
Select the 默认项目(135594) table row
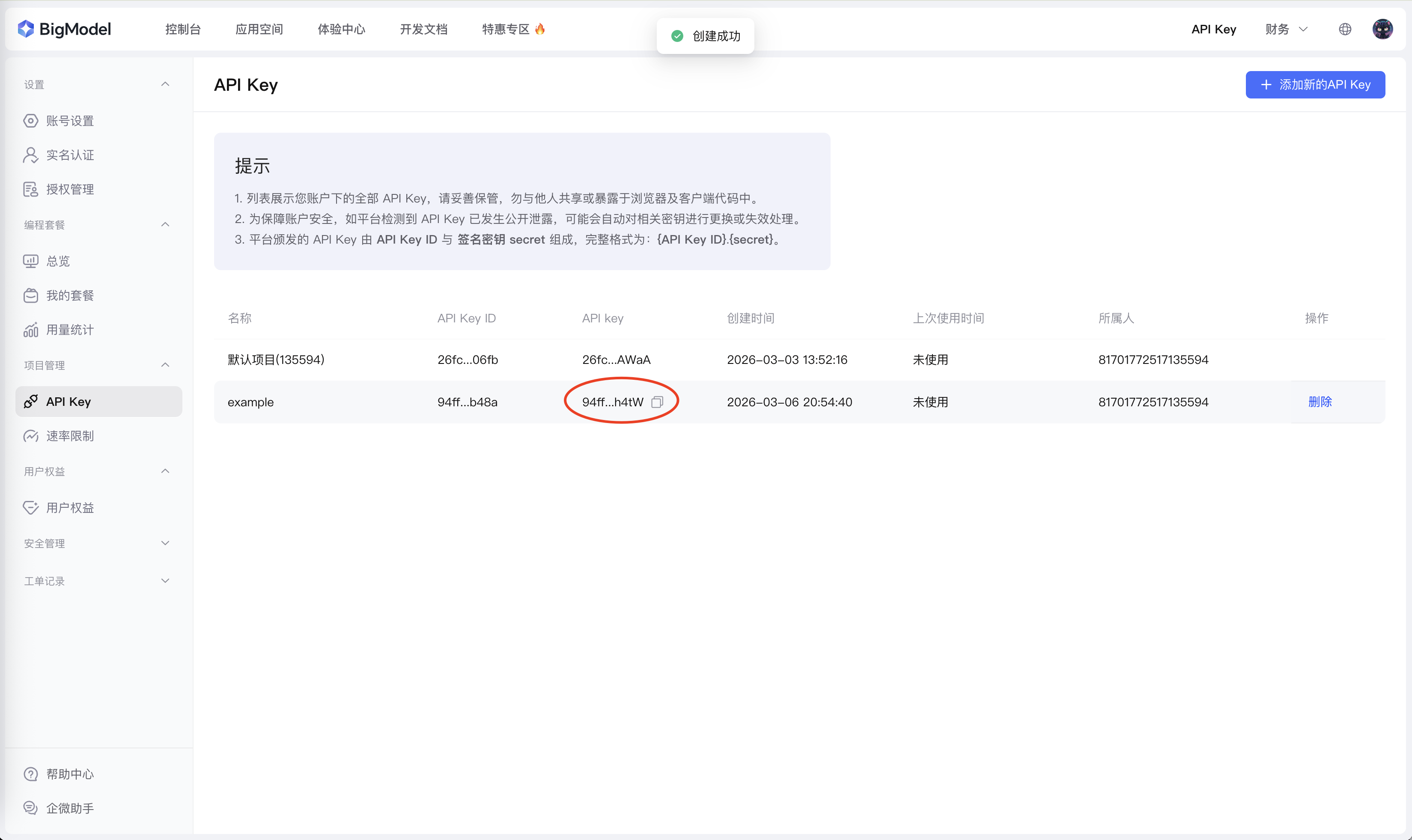pos(276,360)
